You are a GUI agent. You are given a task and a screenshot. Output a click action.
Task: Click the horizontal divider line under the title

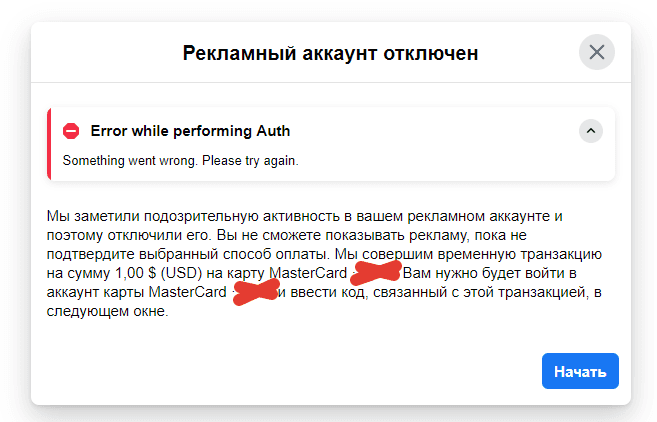point(331,83)
